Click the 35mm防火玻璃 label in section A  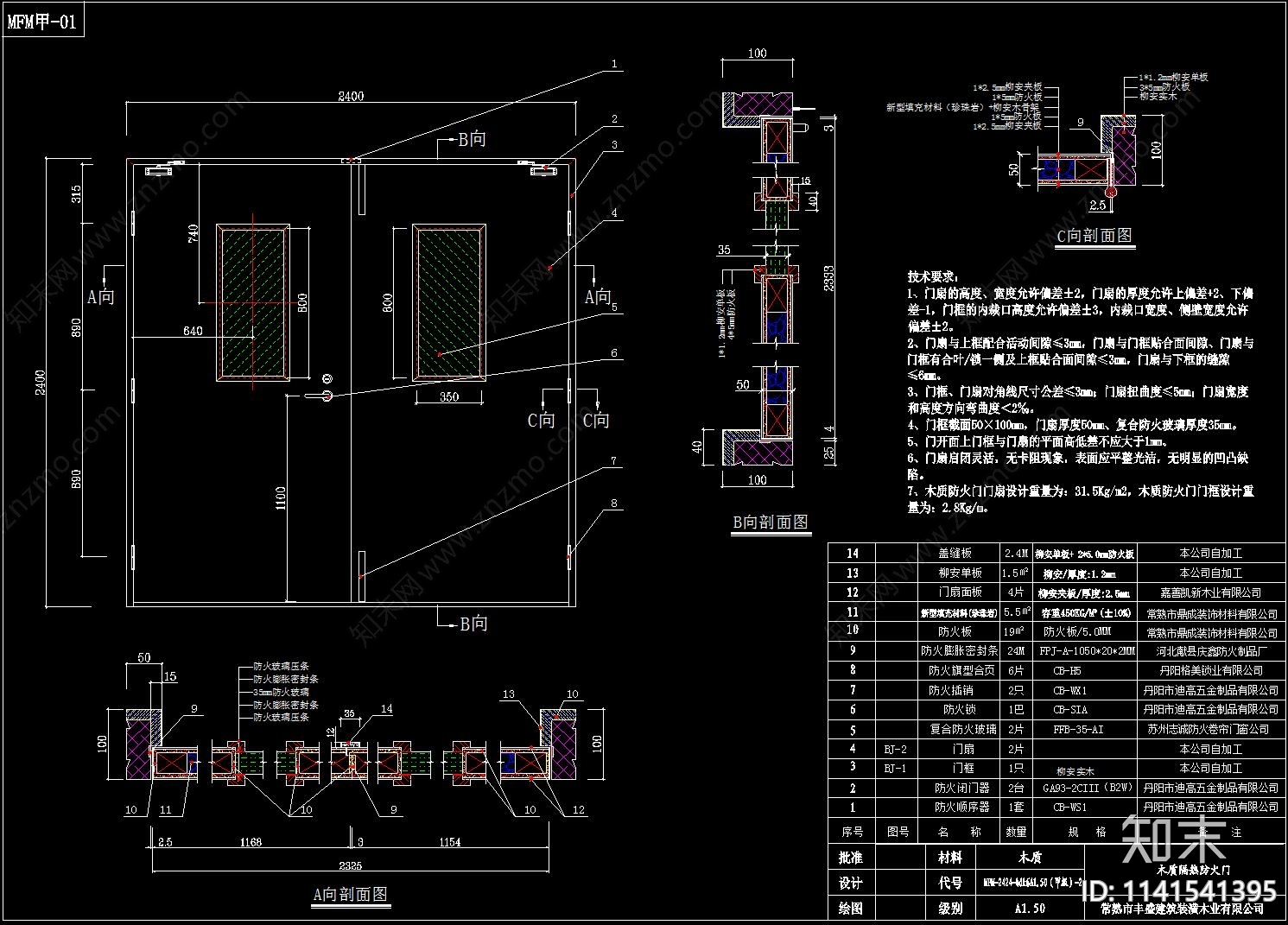281,693
